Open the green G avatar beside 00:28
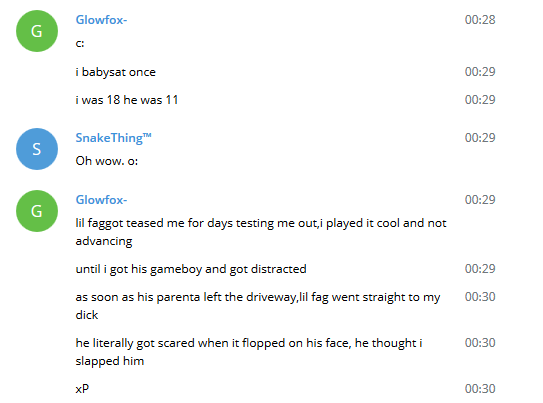Viewport: 543px width, 403px height. coord(37,31)
